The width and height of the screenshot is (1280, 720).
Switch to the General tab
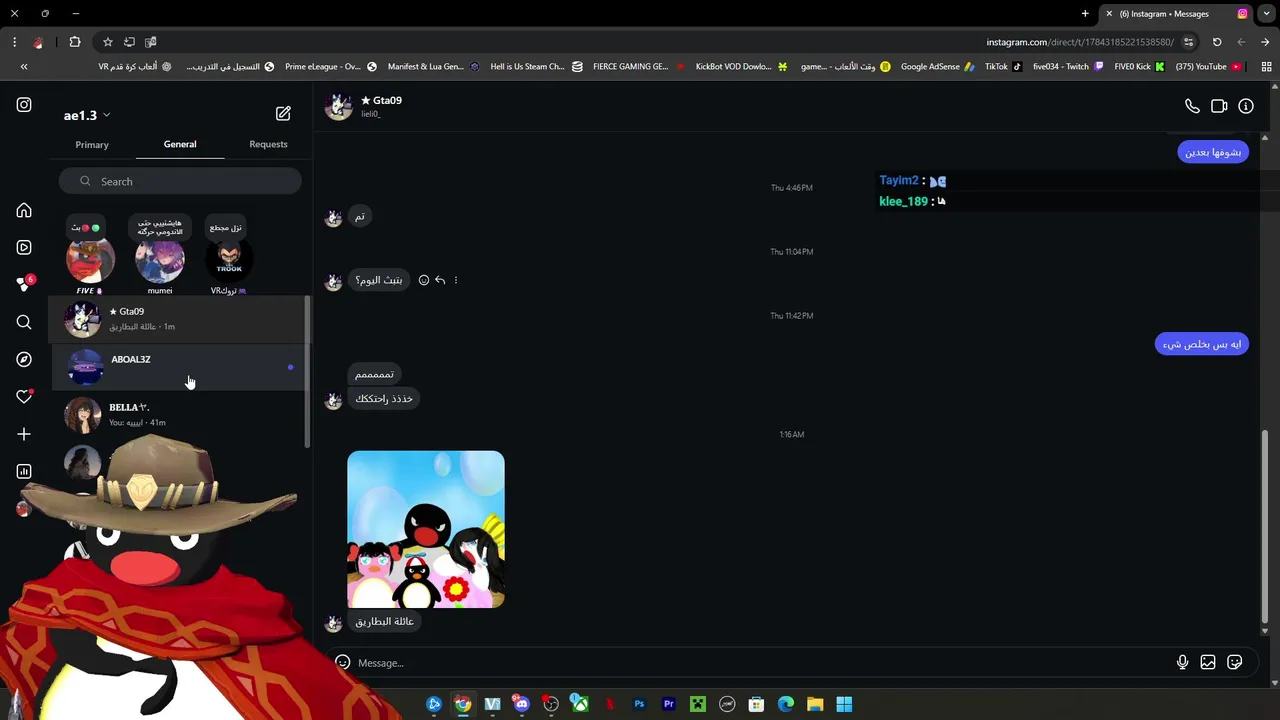click(x=180, y=144)
